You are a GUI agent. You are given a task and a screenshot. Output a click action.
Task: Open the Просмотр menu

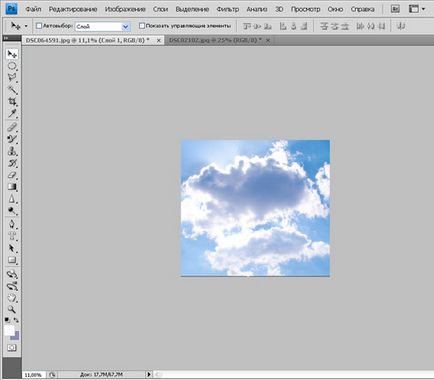point(305,9)
